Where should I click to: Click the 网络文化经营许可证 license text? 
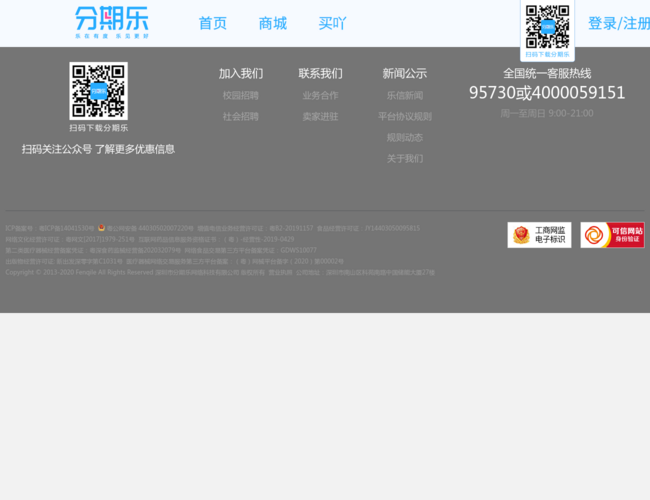(x=70, y=239)
